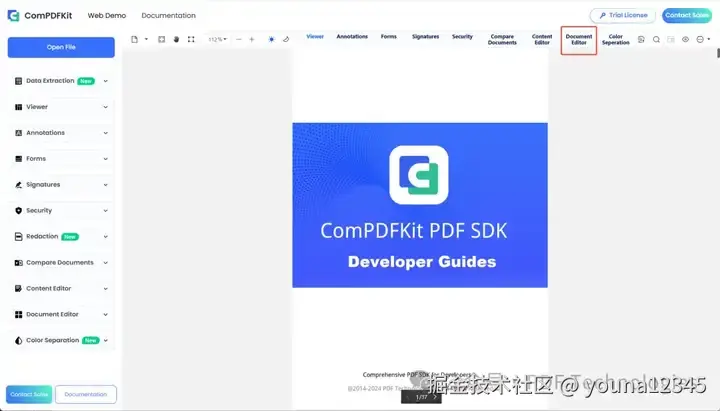Image resolution: width=720 pixels, height=411 pixels.
Task: Expand the Redaction section chevron
Action: (106, 237)
